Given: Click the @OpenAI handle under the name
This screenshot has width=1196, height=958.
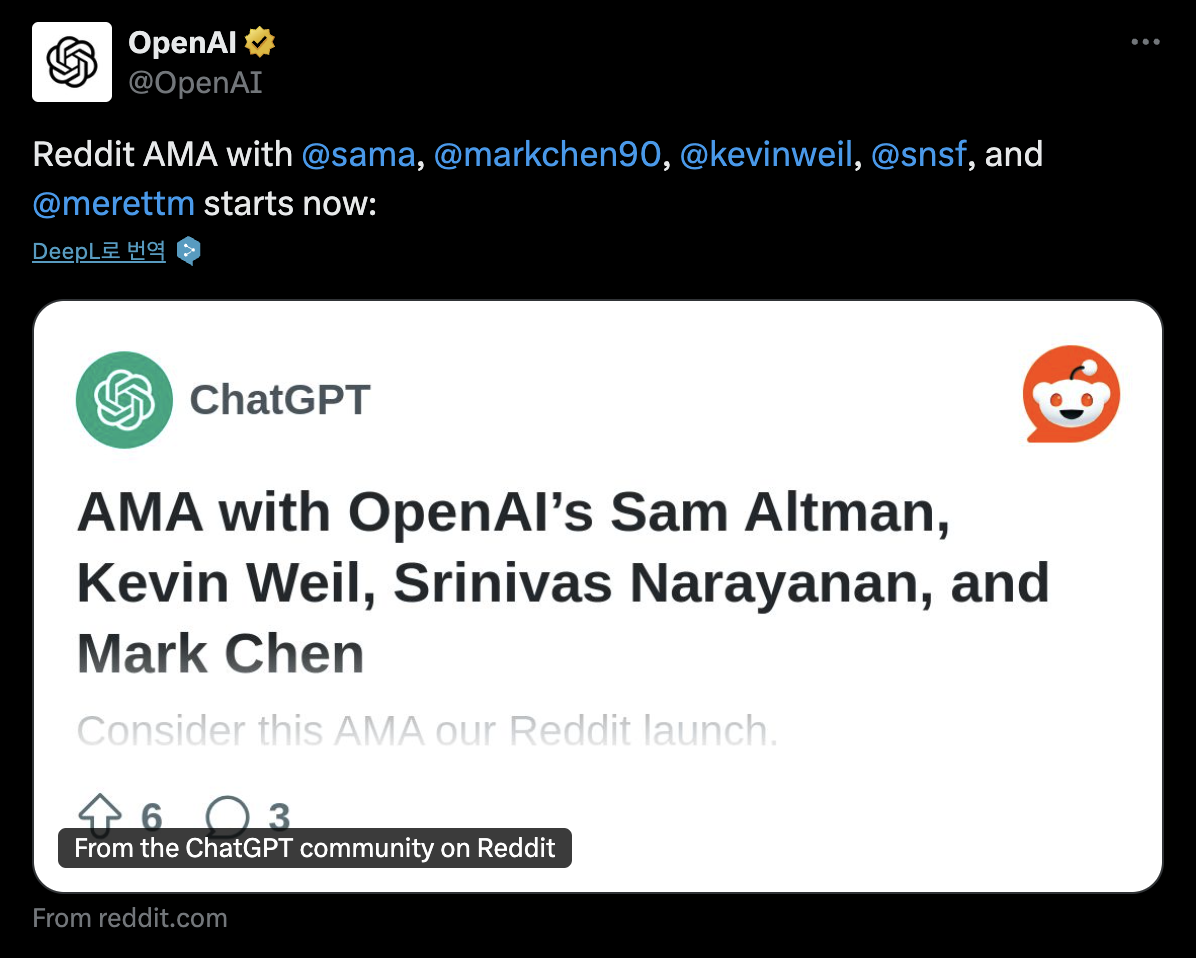Looking at the screenshot, I should coord(195,82).
